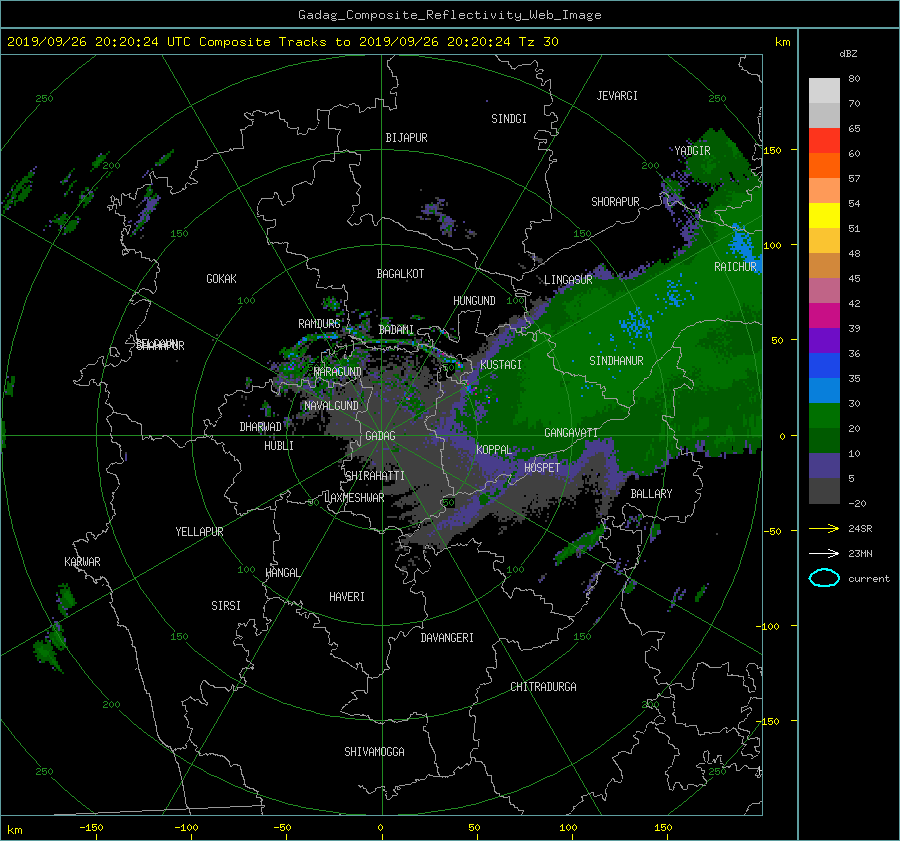The width and height of the screenshot is (900, 841).
Task: Click the GANGAVATI city label
Action: 571,433
